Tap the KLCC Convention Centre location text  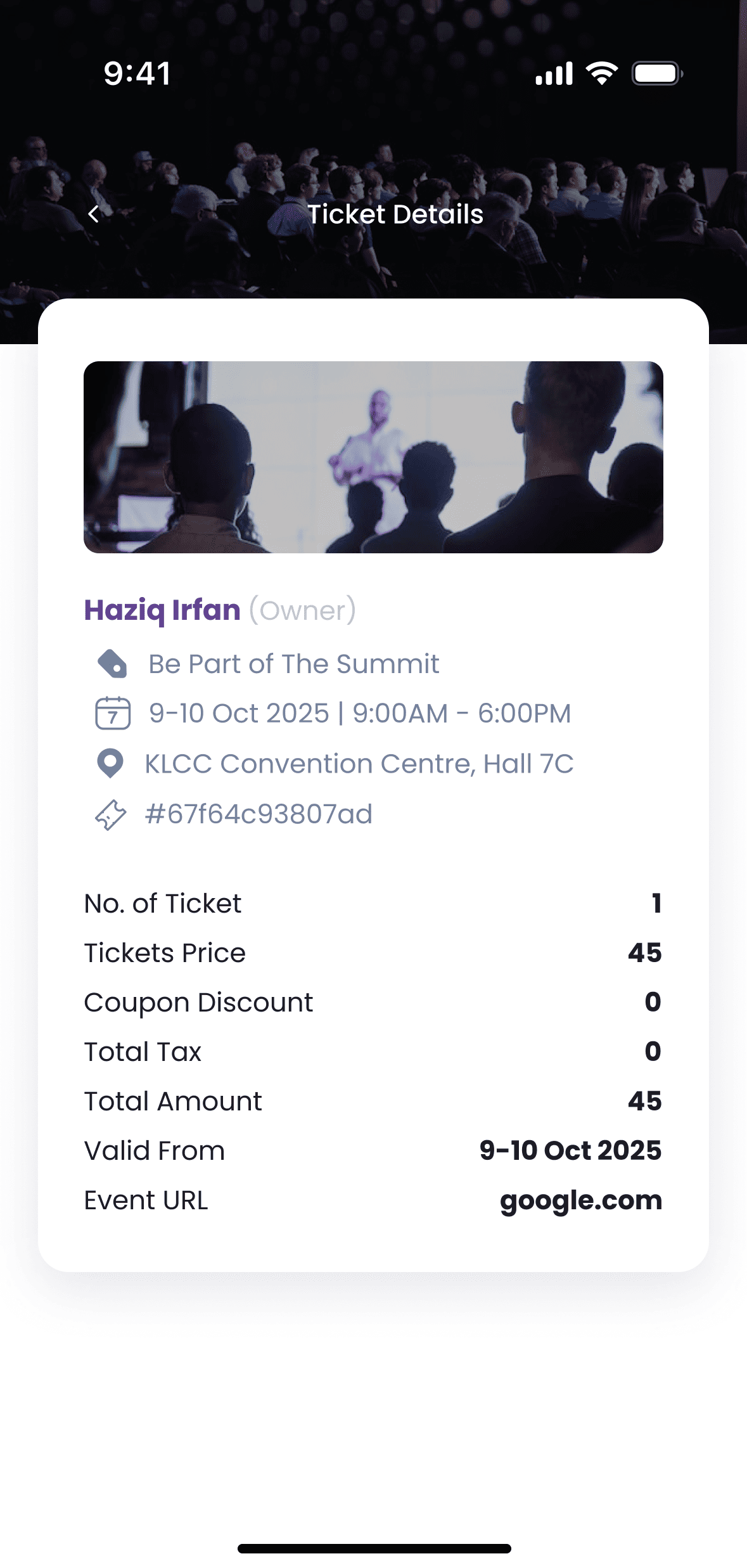click(x=359, y=764)
